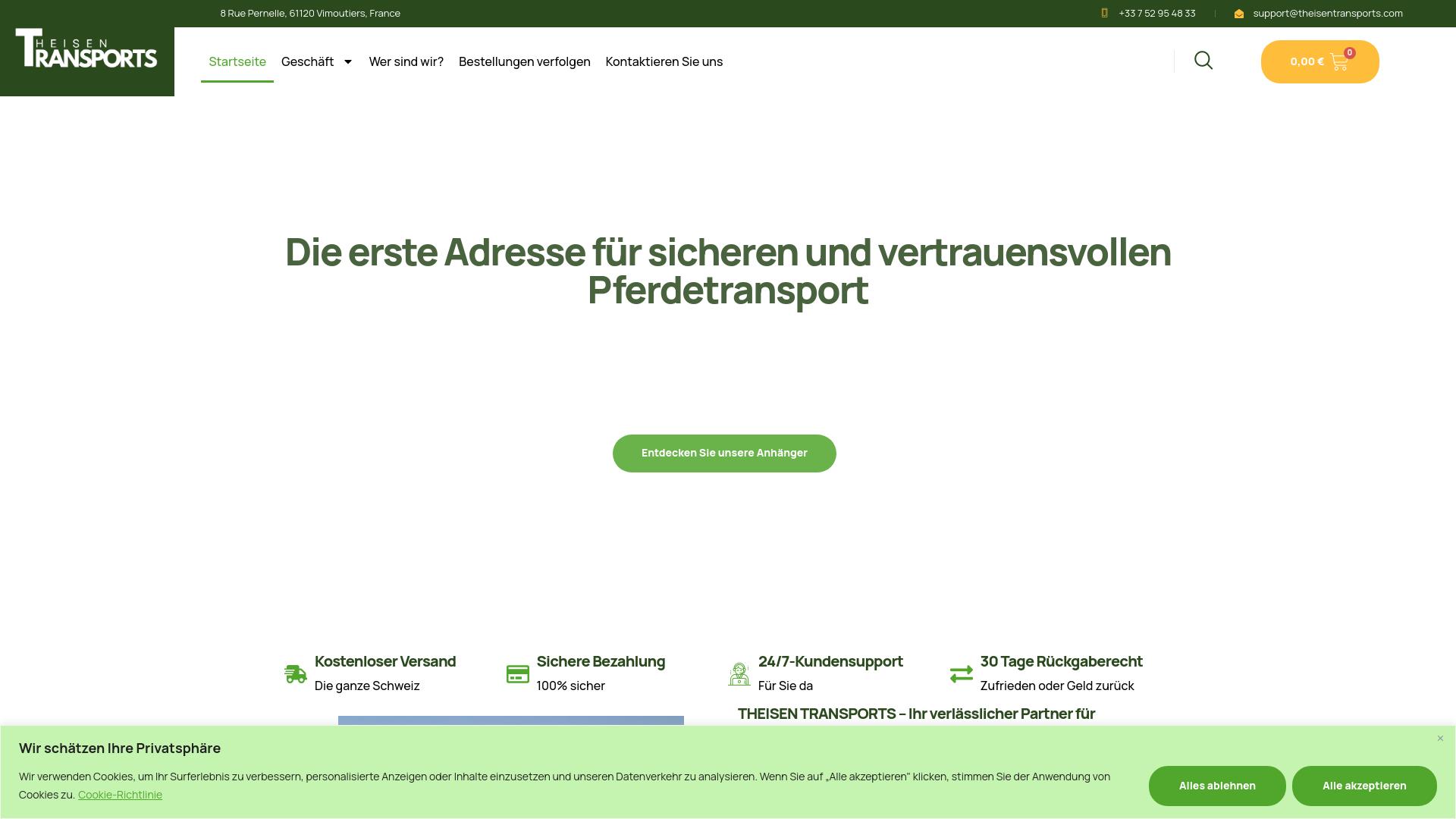Click the search magnifier icon
1456x819 pixels.
(1203, 61)
